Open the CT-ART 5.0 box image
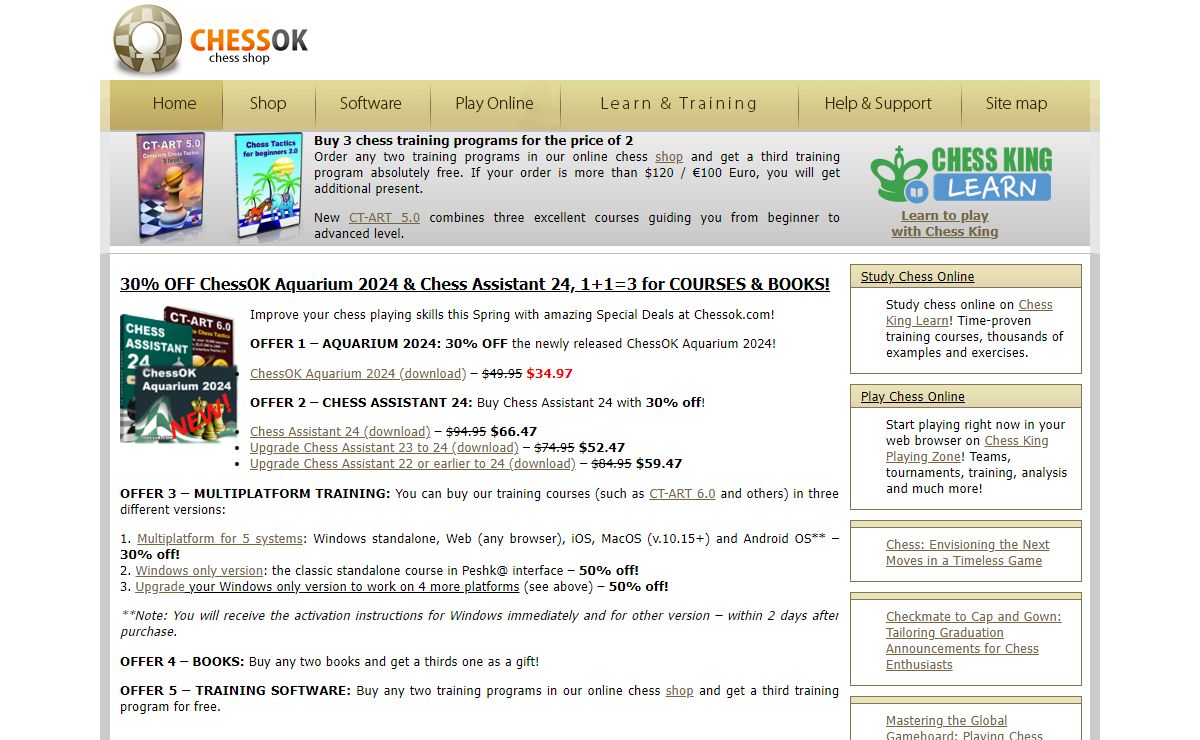 (x=171, y=187)
